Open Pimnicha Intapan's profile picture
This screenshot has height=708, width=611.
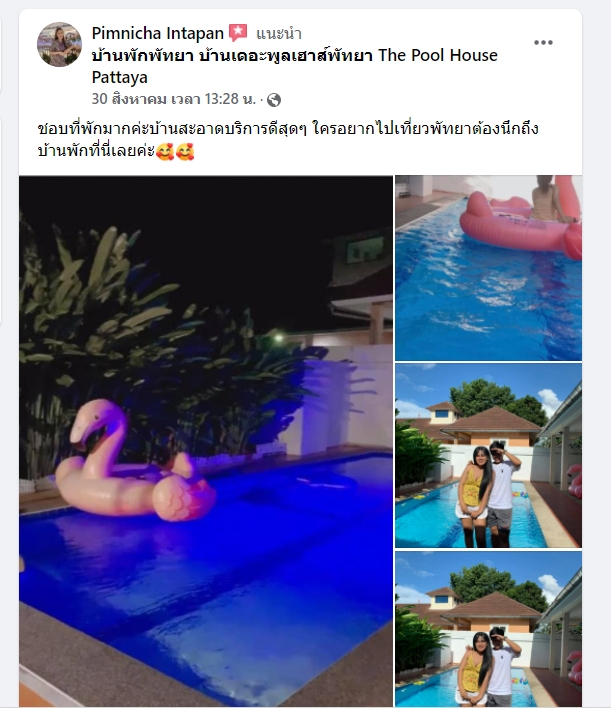point(59,44)
